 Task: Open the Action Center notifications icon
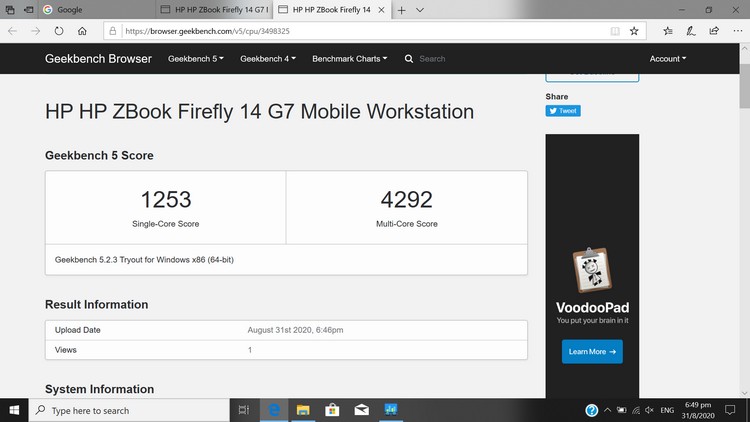click(730, 410)
